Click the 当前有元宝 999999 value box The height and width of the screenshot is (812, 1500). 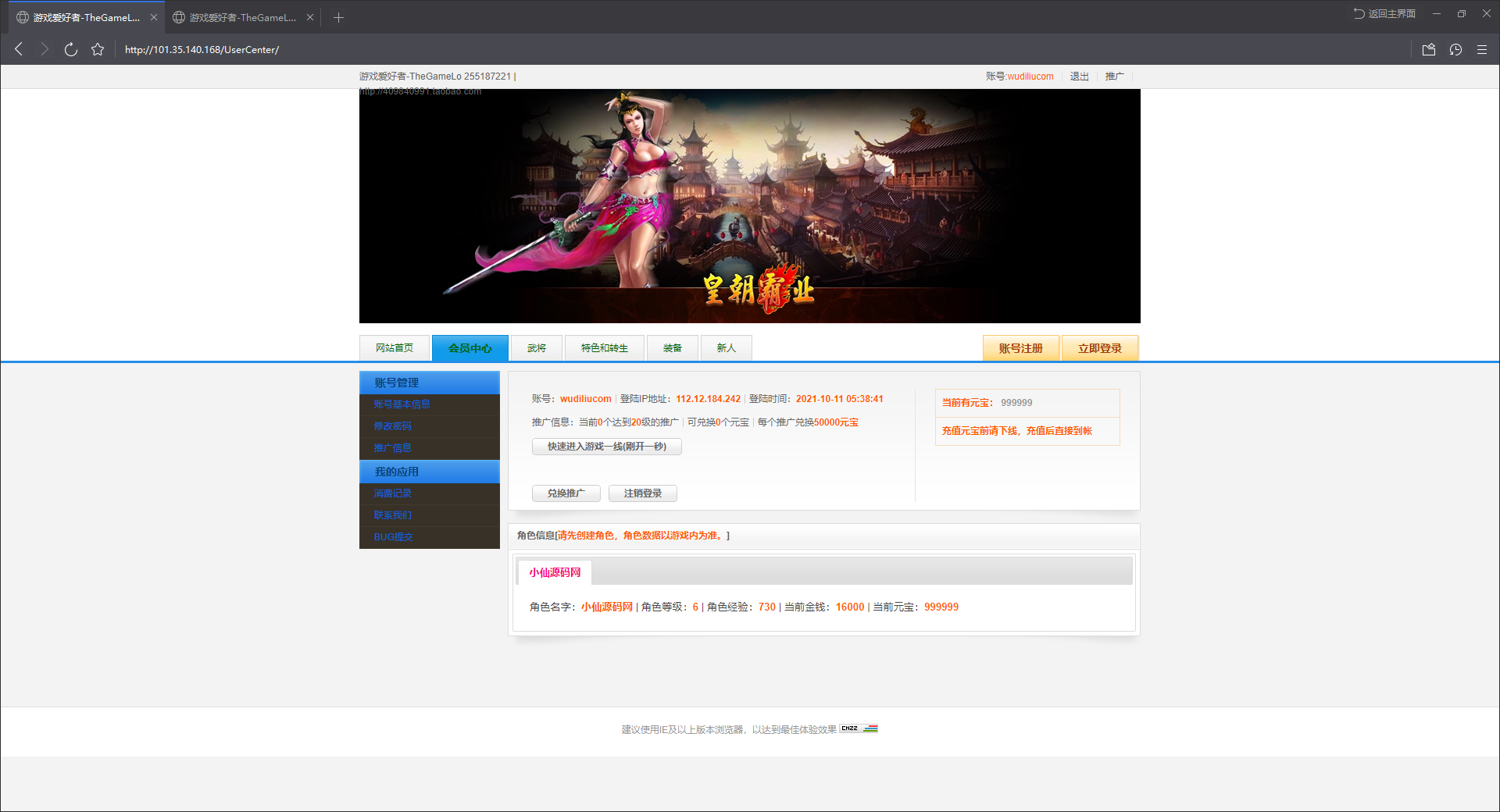tap(1027, 403)
